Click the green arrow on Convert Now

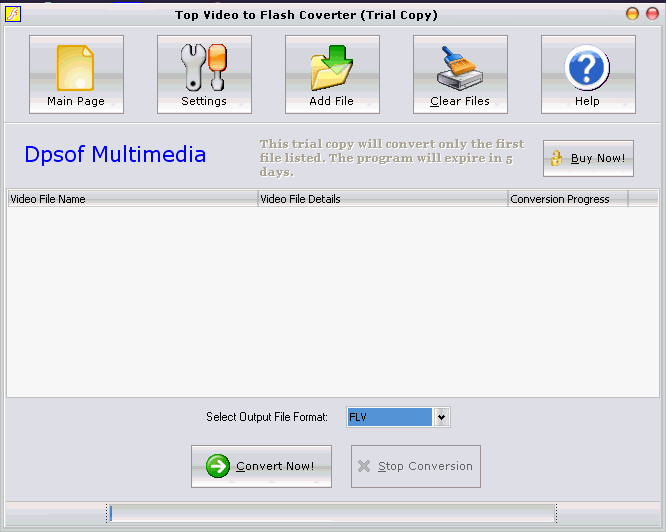217,466
